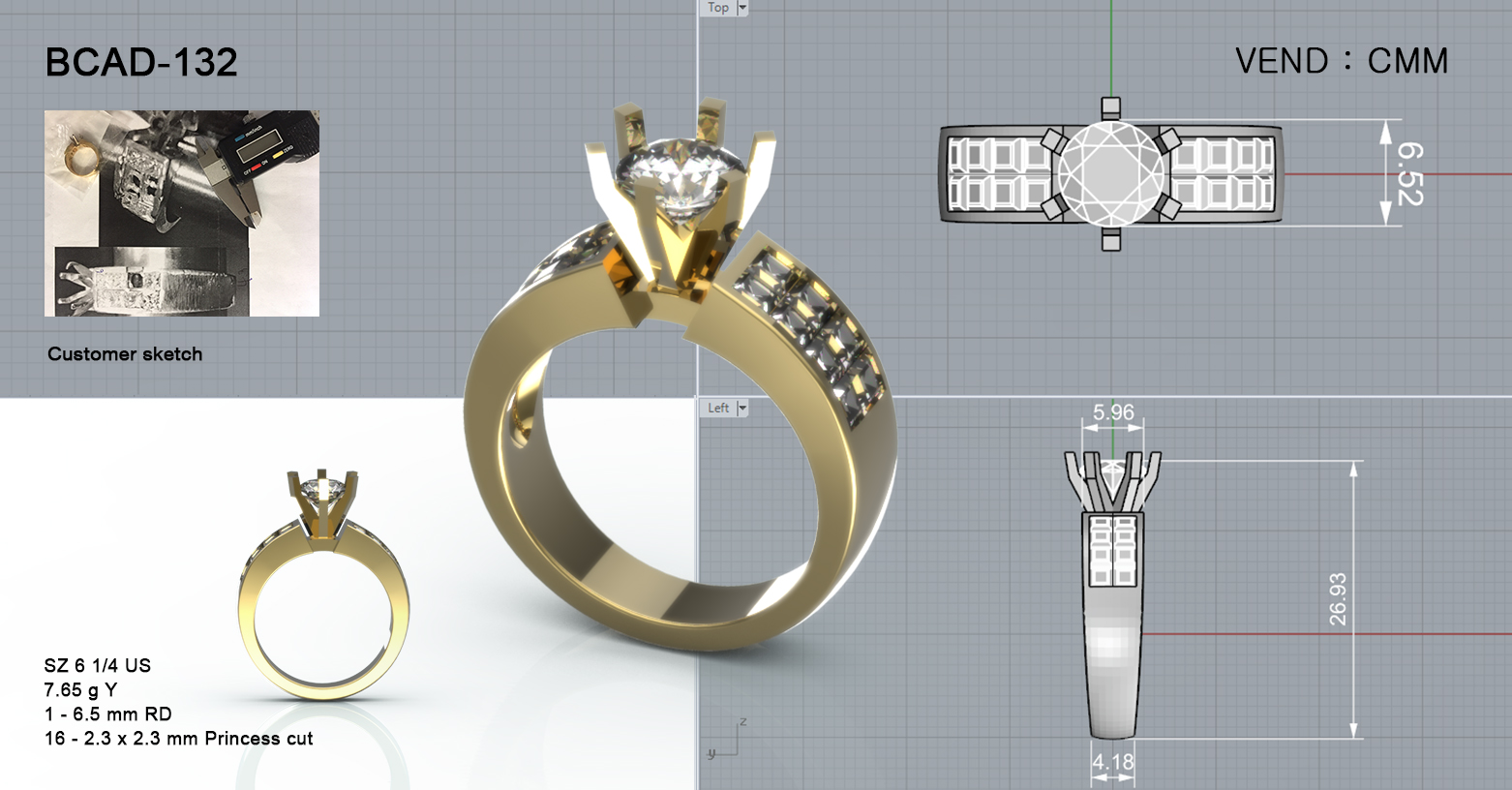Click the "SZ 6 1/4 US" size text
1512x790 pixels.
[98, 666]
